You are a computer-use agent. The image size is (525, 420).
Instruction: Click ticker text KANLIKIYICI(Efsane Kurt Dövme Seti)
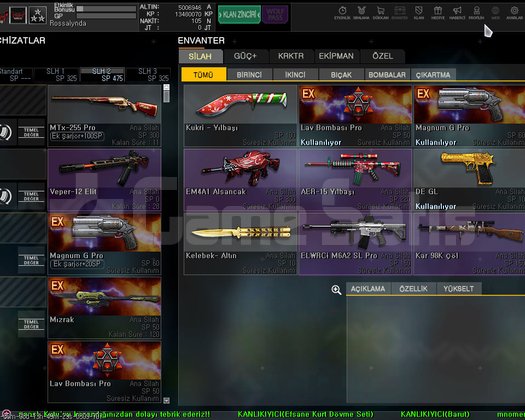tap(305, 415)
